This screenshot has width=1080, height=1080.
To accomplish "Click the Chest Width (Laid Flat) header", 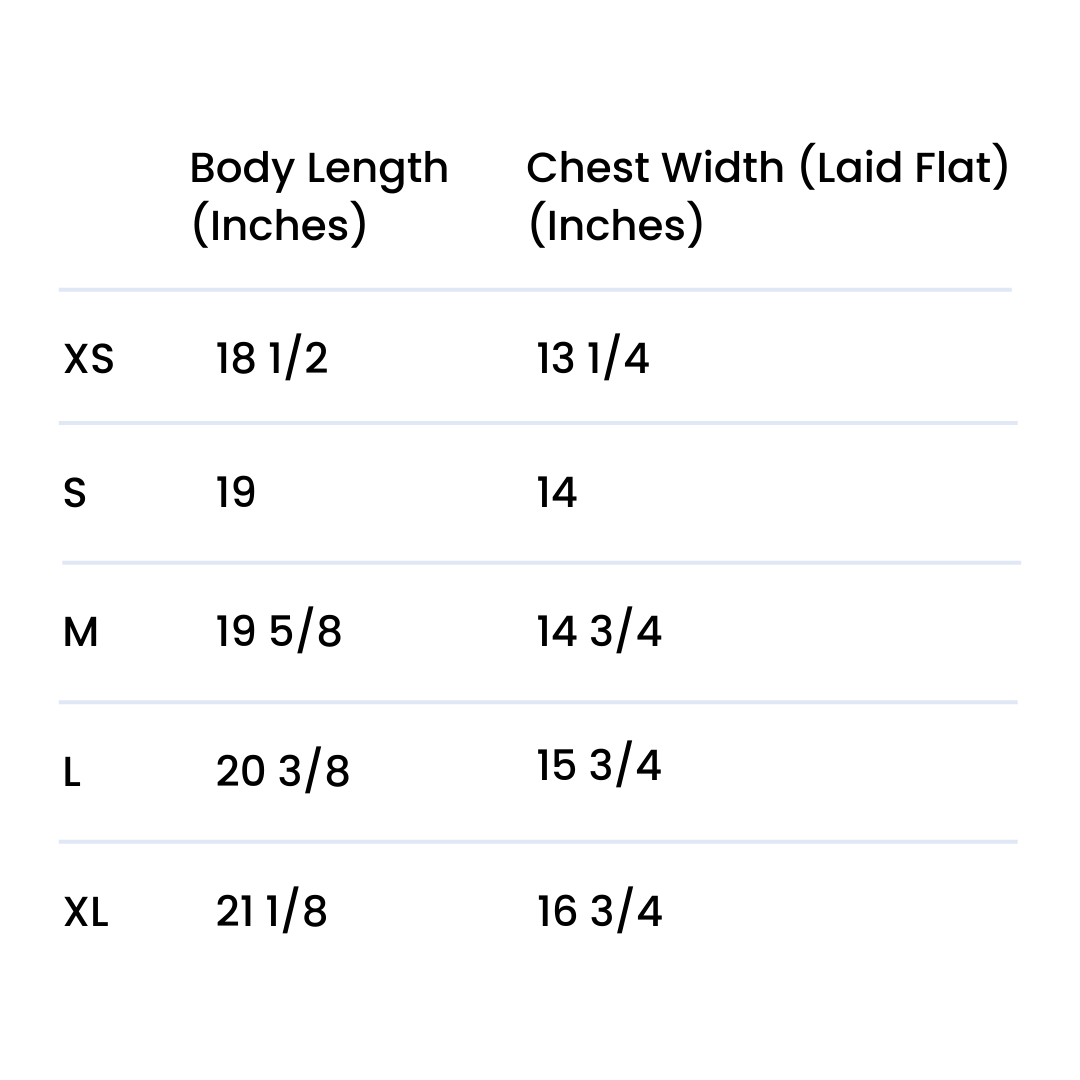I will point(767,168).
